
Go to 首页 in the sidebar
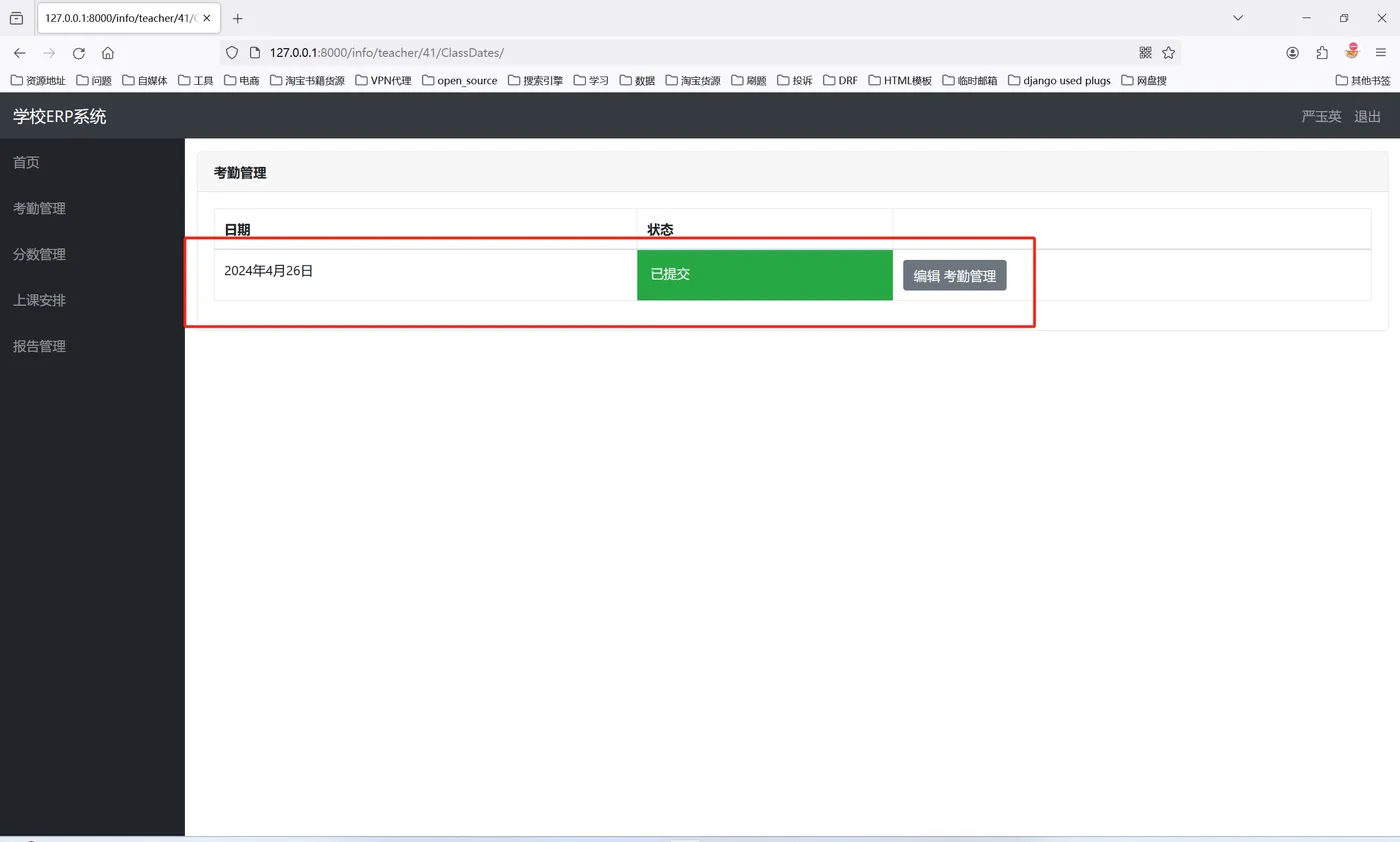click(26, 162)
